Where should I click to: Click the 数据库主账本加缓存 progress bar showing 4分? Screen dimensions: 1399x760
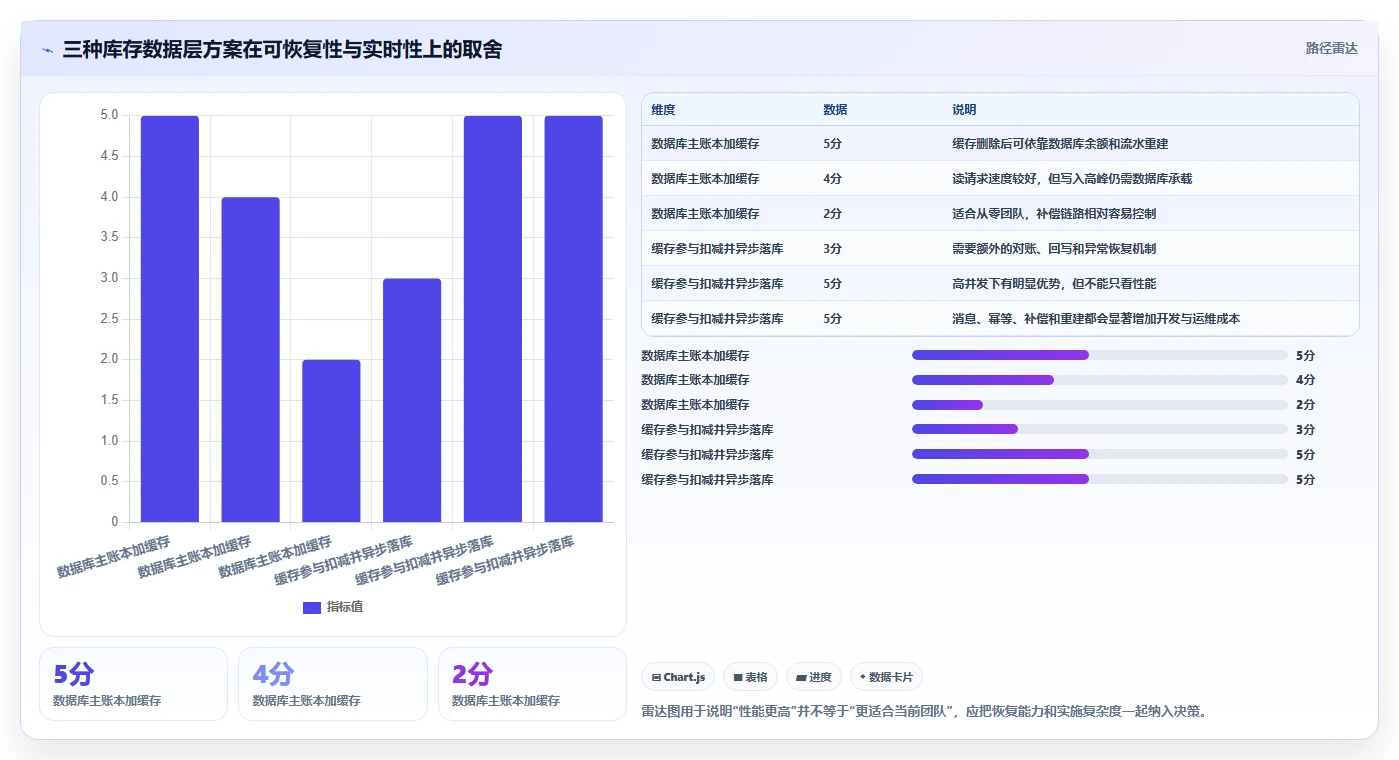coord(1100,380)
